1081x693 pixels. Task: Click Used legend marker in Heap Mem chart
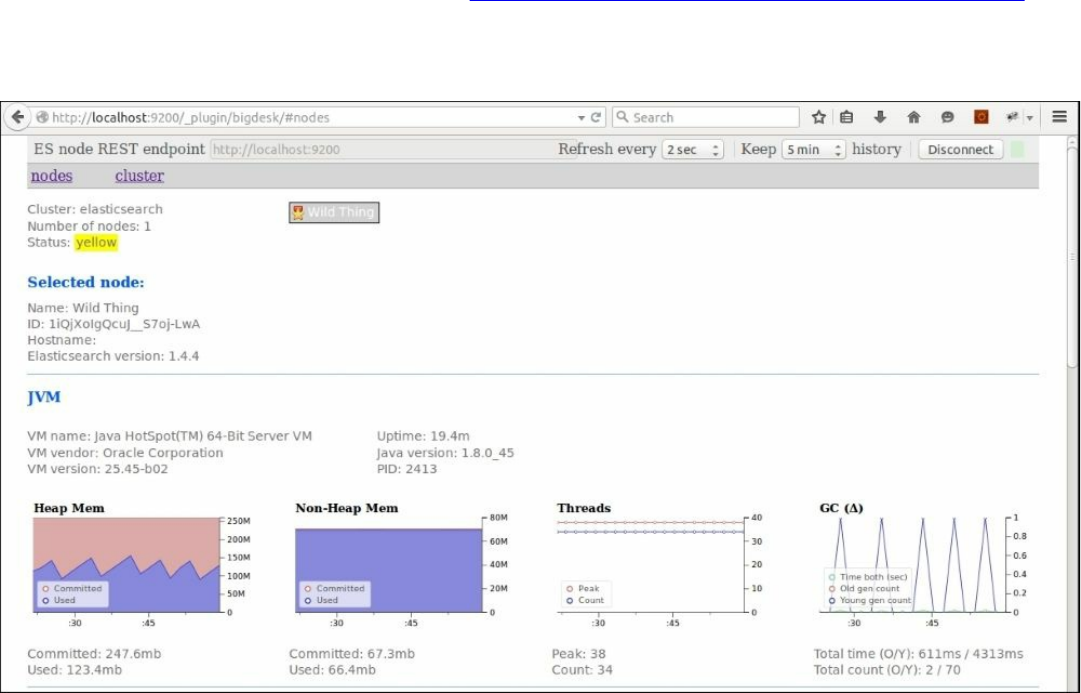[x=46, y=601]
